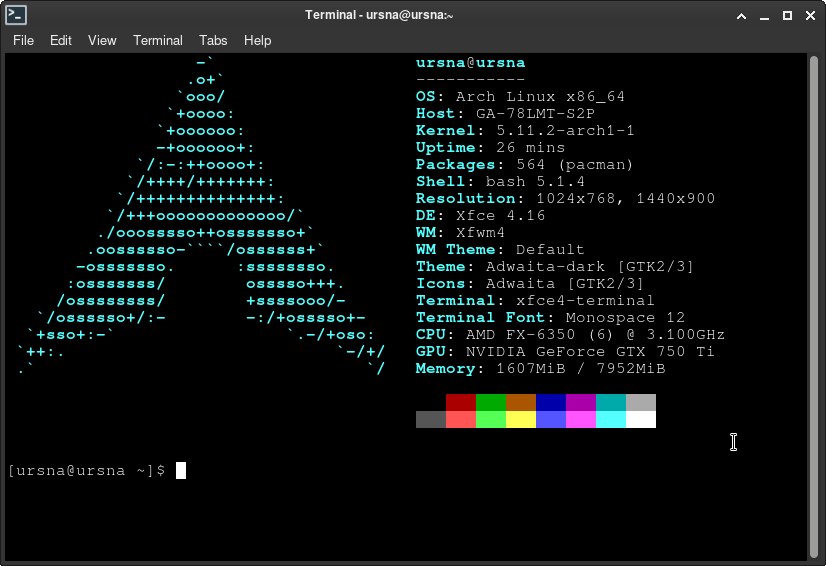Click the DE 'Xfce 4.16' text
The width and height of the screenshot is (826, 566).
pos(500,215)
